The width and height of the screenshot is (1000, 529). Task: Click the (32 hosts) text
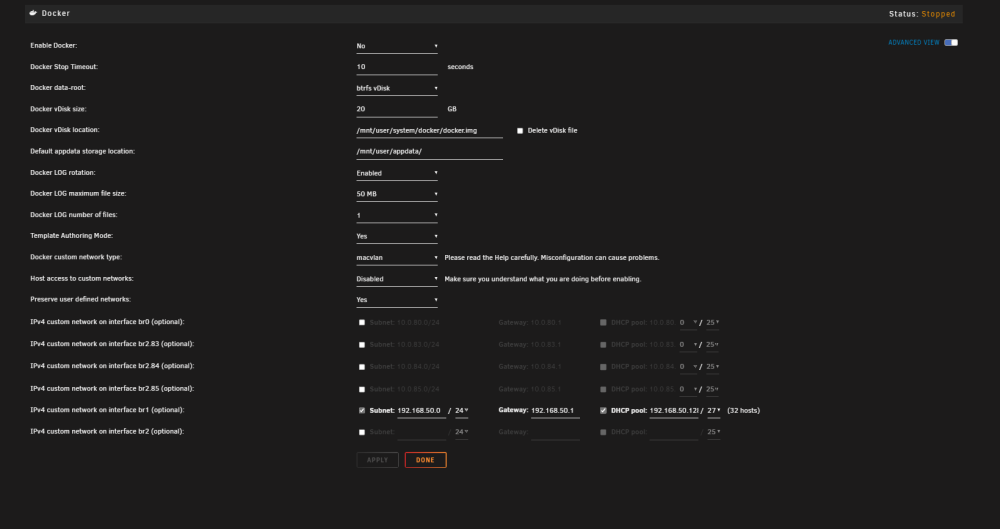point(743,411)
